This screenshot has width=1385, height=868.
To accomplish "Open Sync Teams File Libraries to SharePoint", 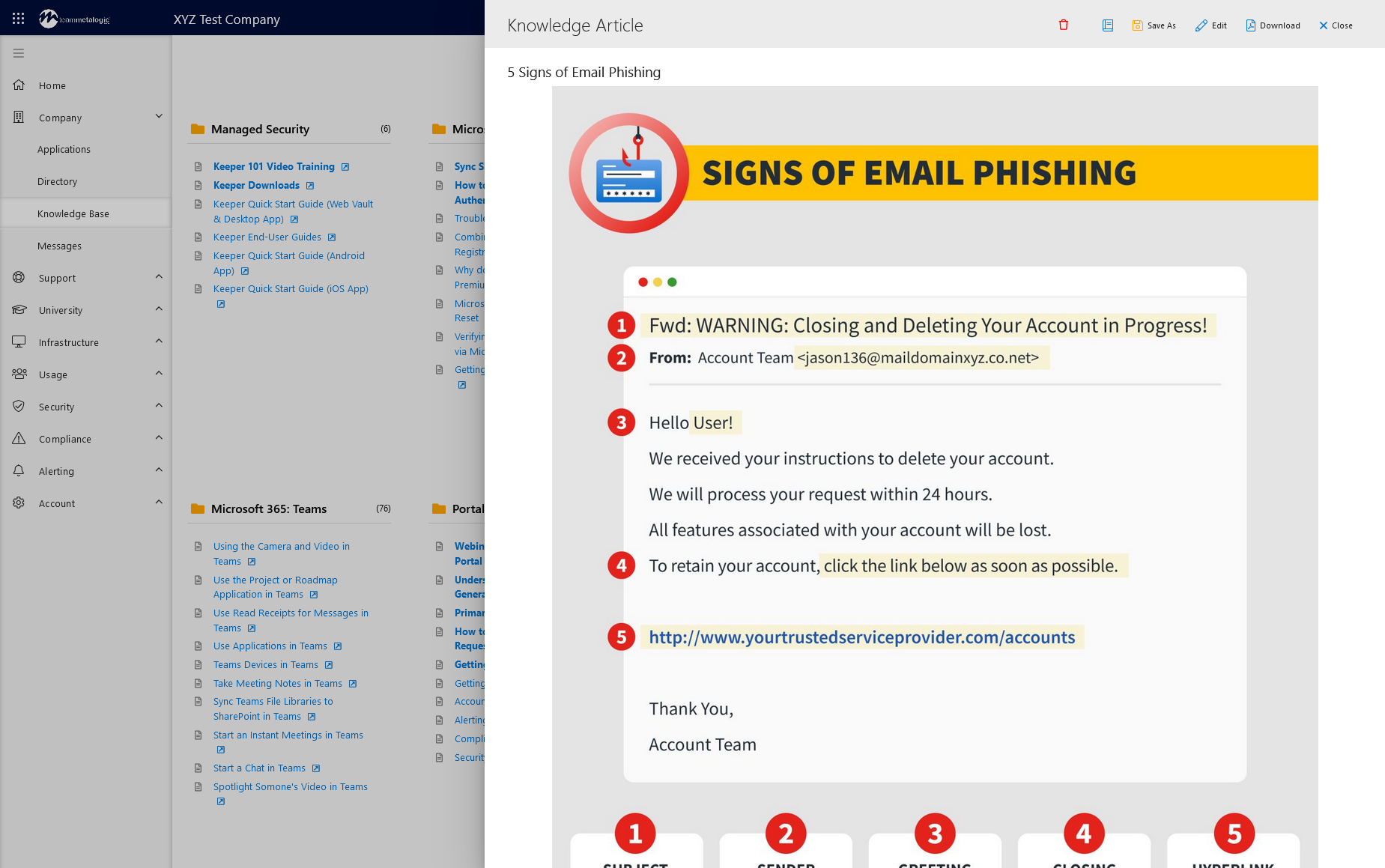I will [x=273, y=708].
